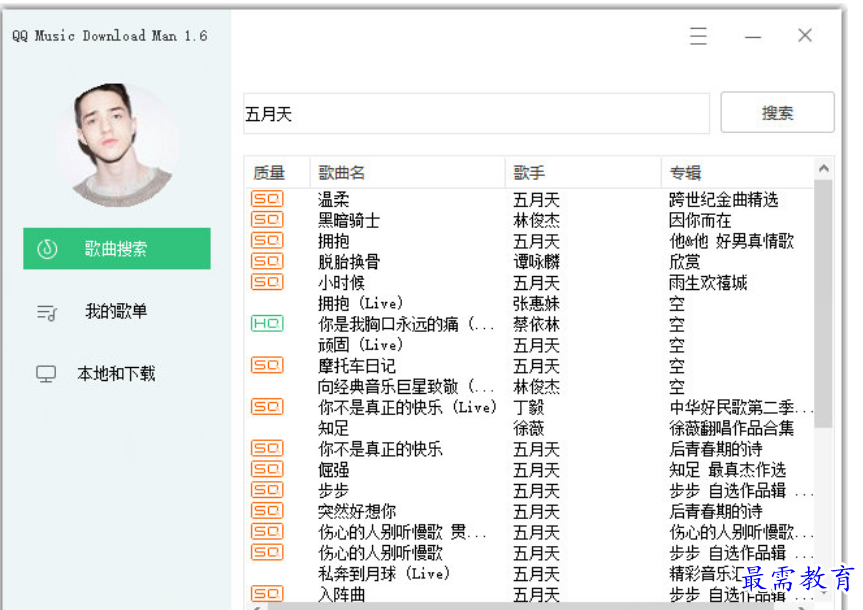This screenshot has height=610, width=863.
Task: Click the SQ badge on 步步 row
Action: [267, 490]
